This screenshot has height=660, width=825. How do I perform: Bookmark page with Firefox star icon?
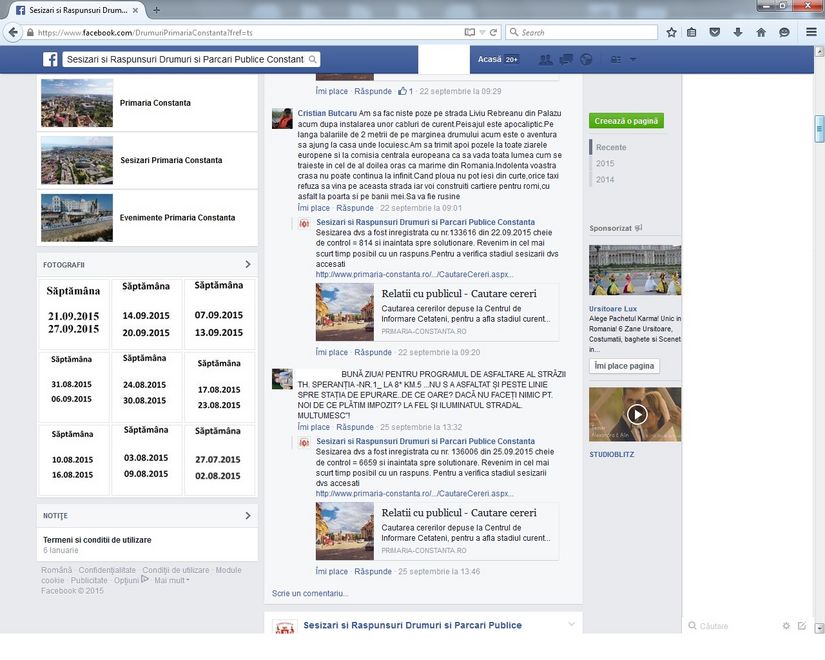pos(671,32)
